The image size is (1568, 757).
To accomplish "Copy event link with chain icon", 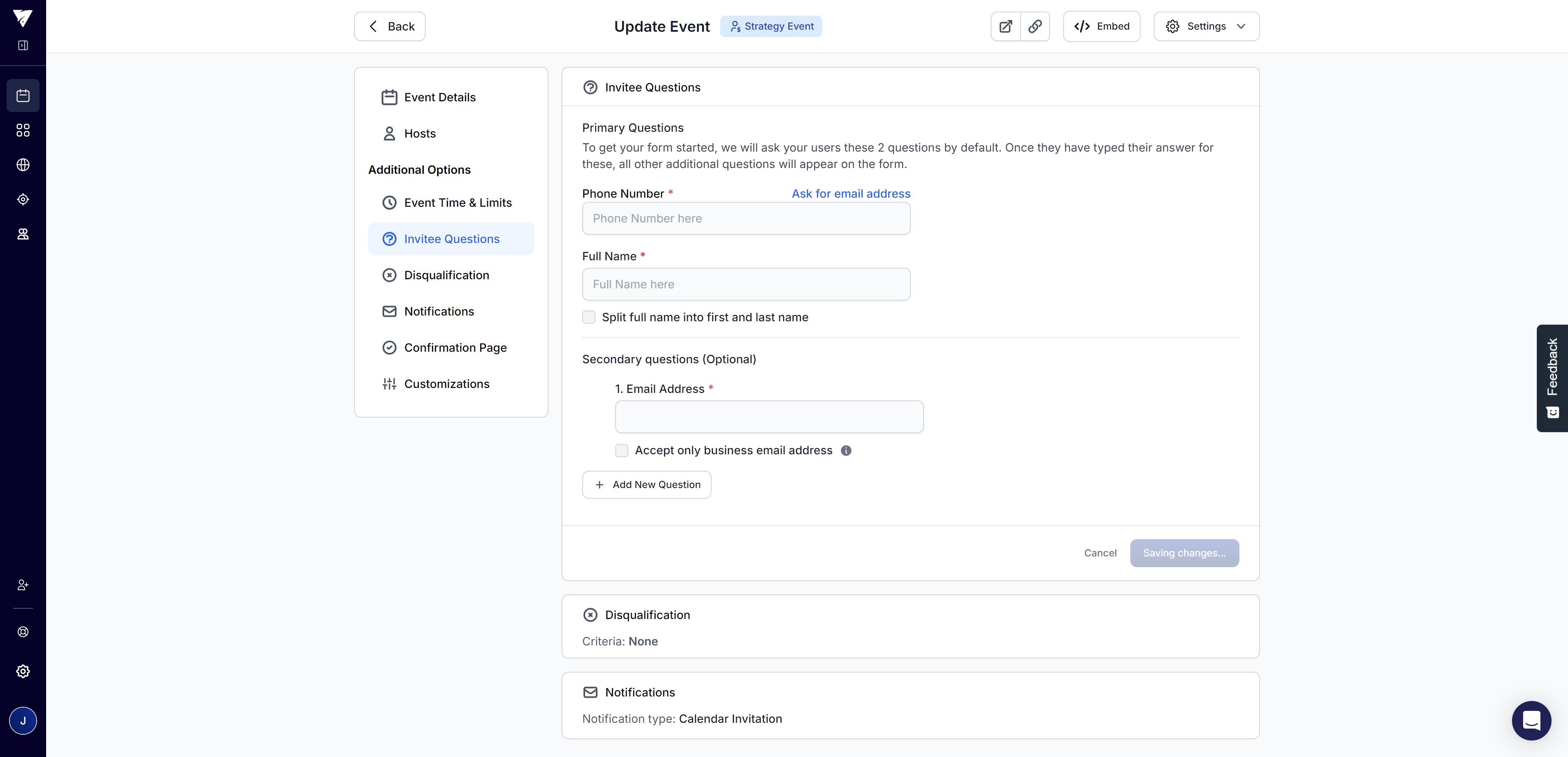I will click(x=1035, y=26).
